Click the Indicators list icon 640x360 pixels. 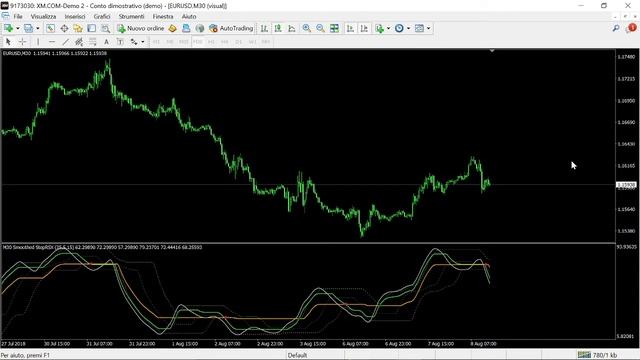[380, 28]
